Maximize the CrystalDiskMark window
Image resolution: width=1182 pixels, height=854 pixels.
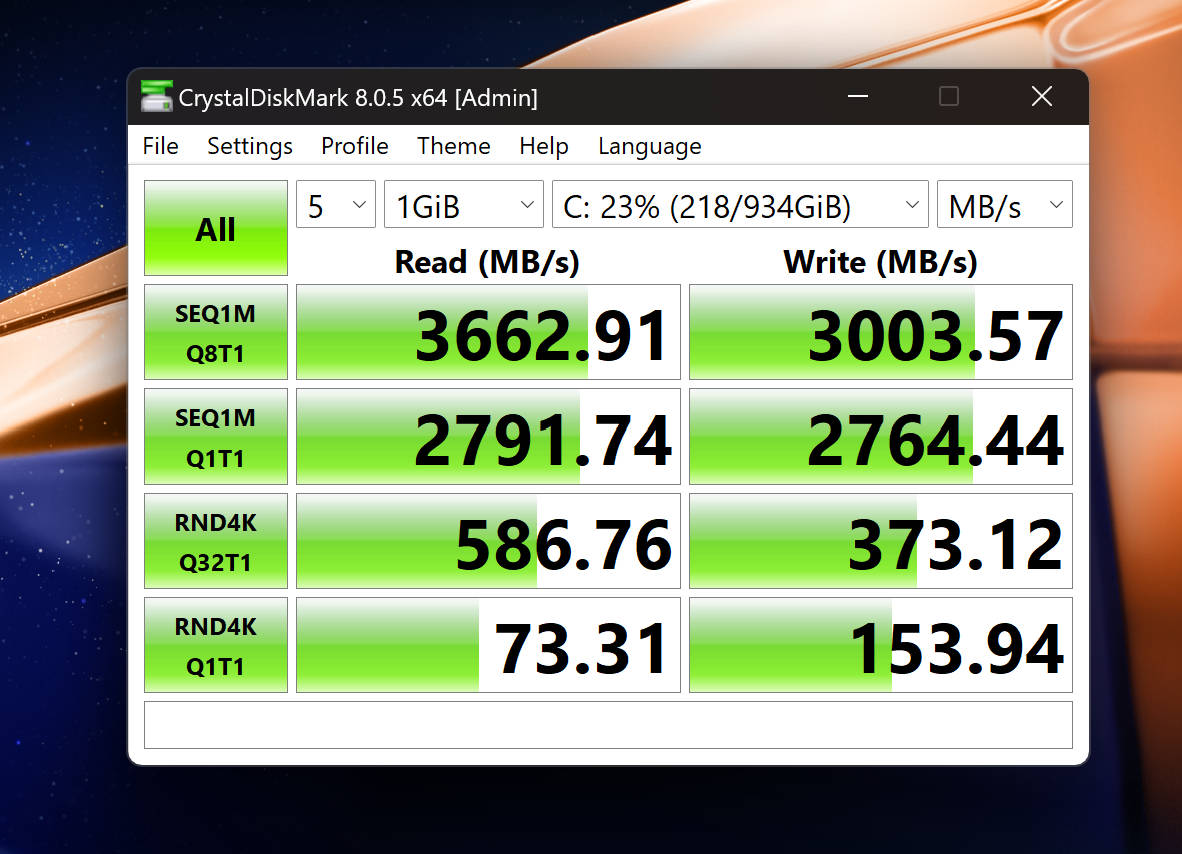pos(949,96)
